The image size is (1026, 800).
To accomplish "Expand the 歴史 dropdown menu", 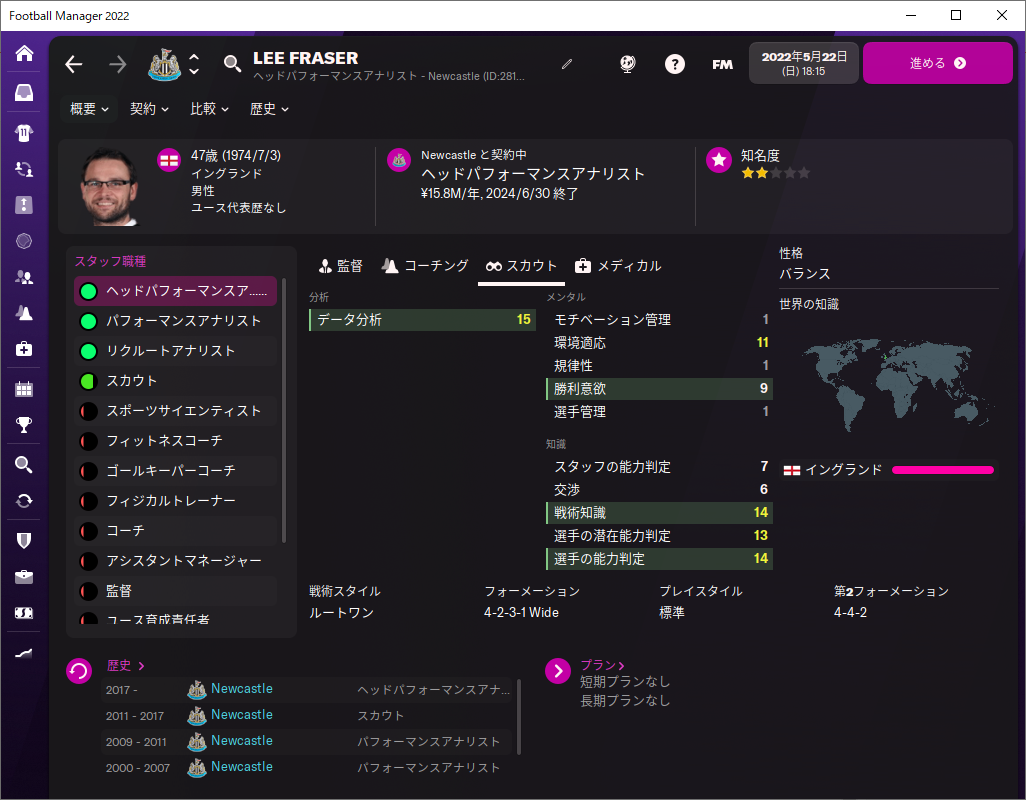I will tap(269, 109).
